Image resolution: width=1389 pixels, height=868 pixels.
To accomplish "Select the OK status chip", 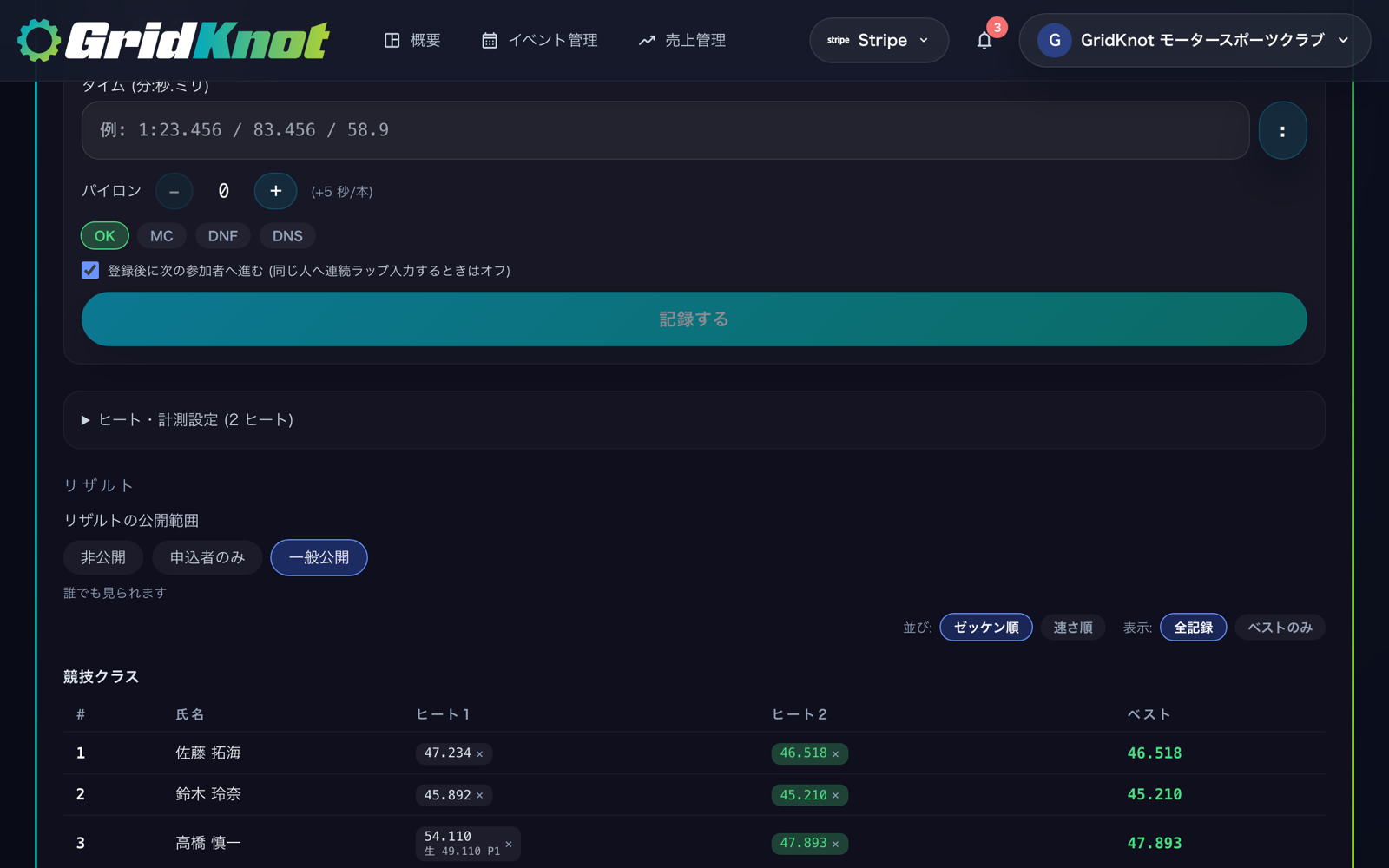I will point(105,236).
